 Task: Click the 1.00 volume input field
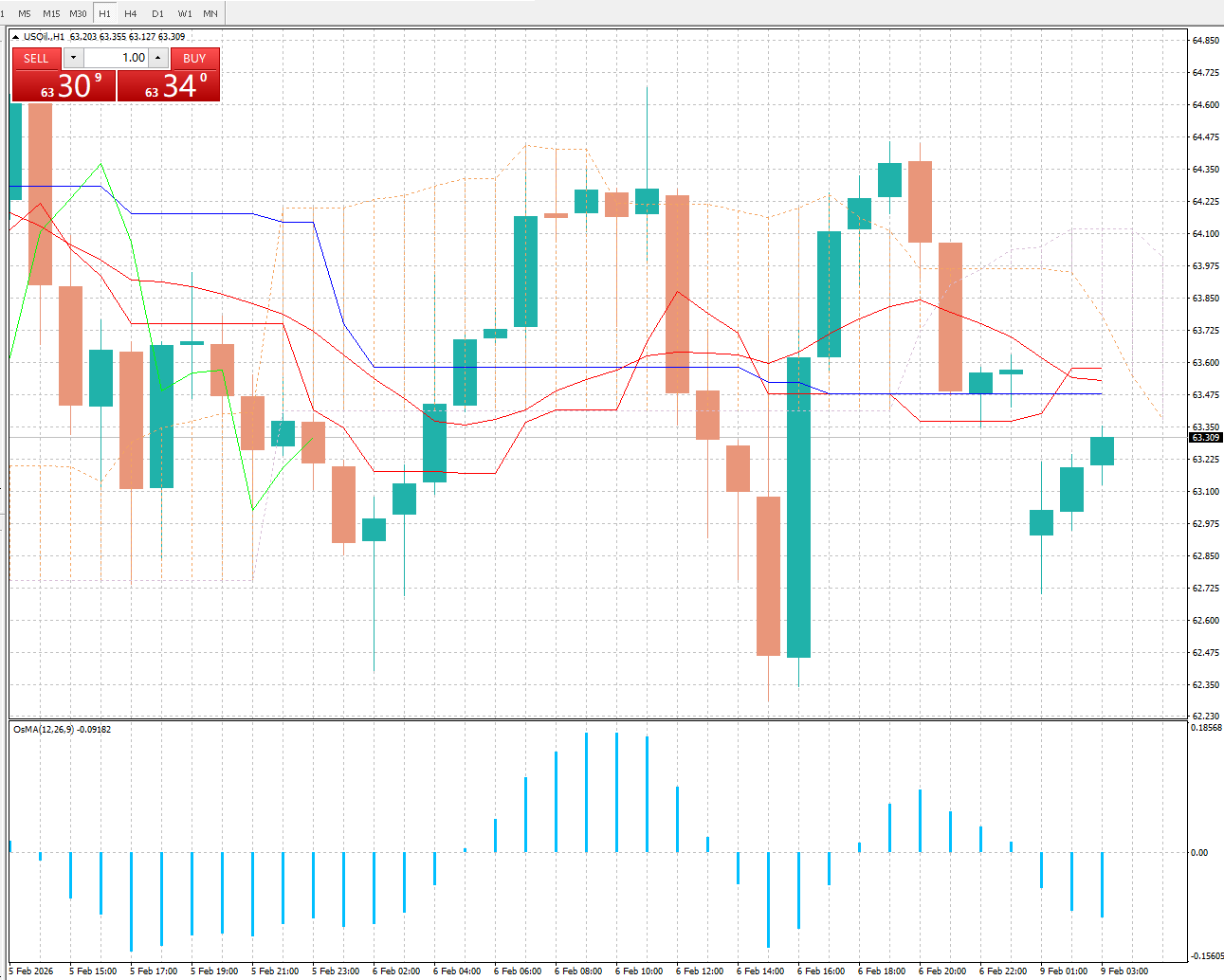tap(116, 58)
